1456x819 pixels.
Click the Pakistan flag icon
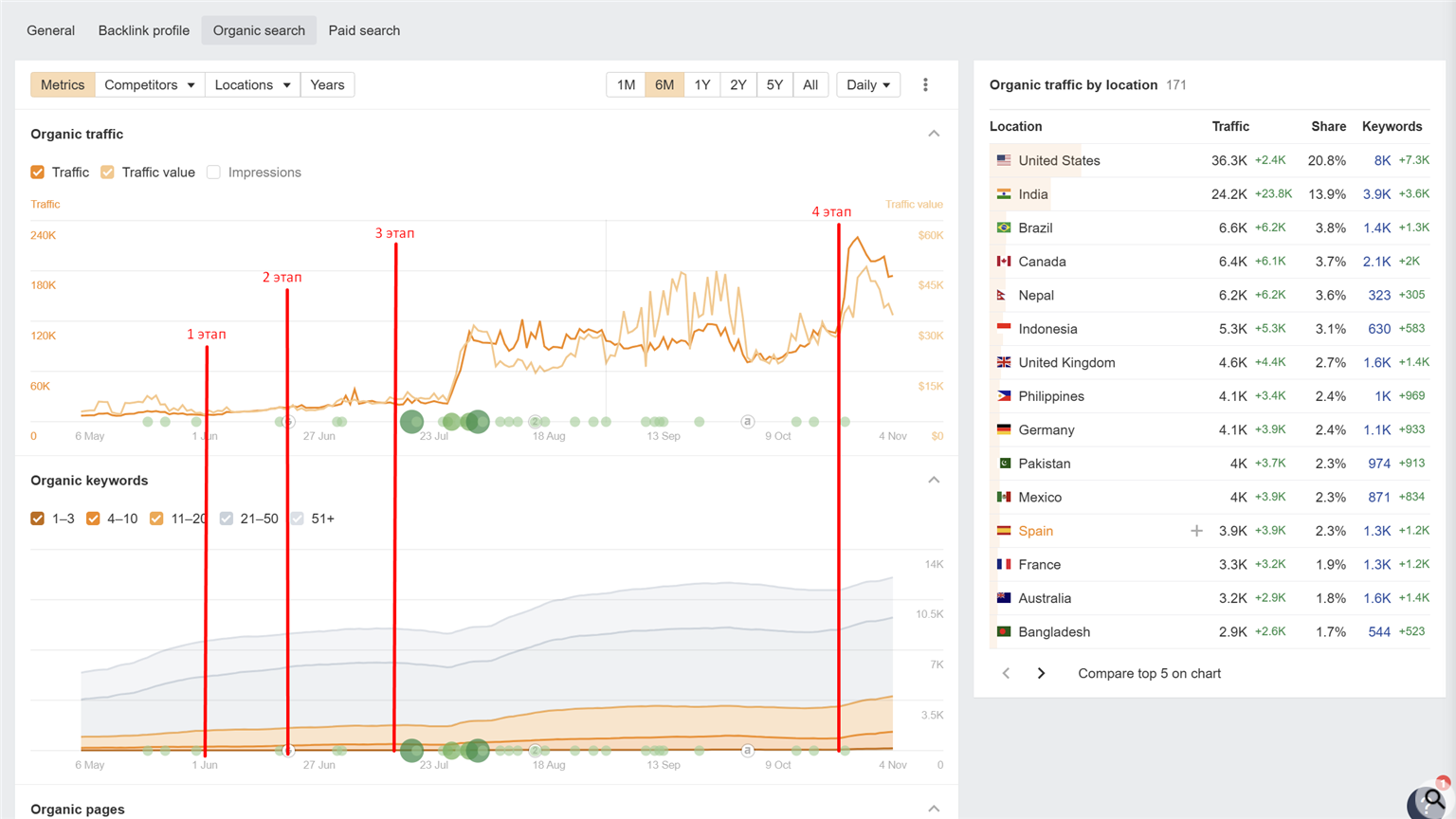(x=1004, y=464)
